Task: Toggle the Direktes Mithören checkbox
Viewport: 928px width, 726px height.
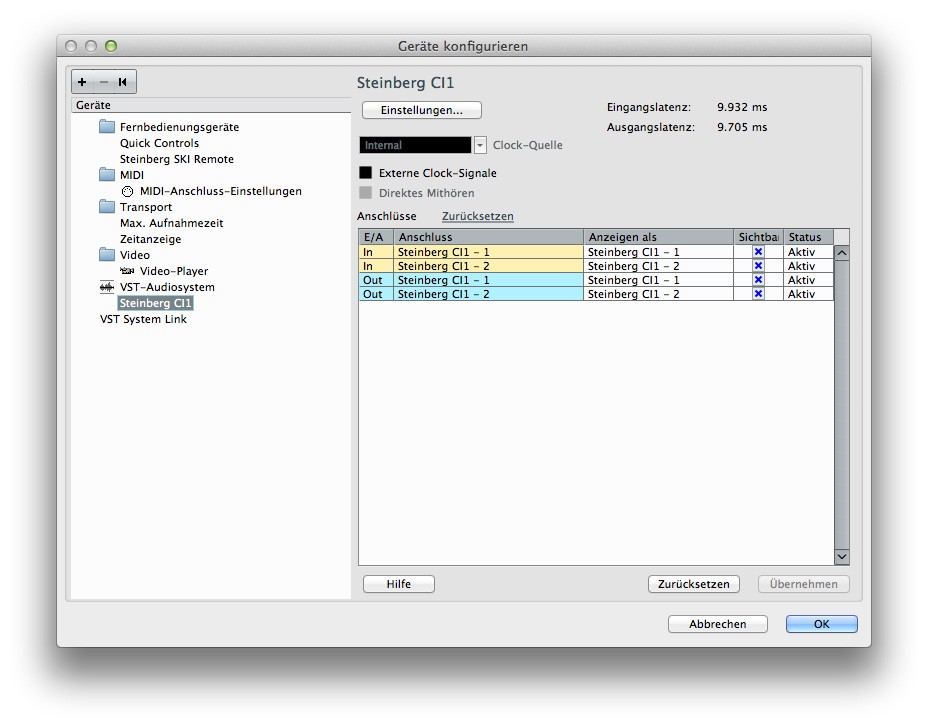Action: point(366,192)
